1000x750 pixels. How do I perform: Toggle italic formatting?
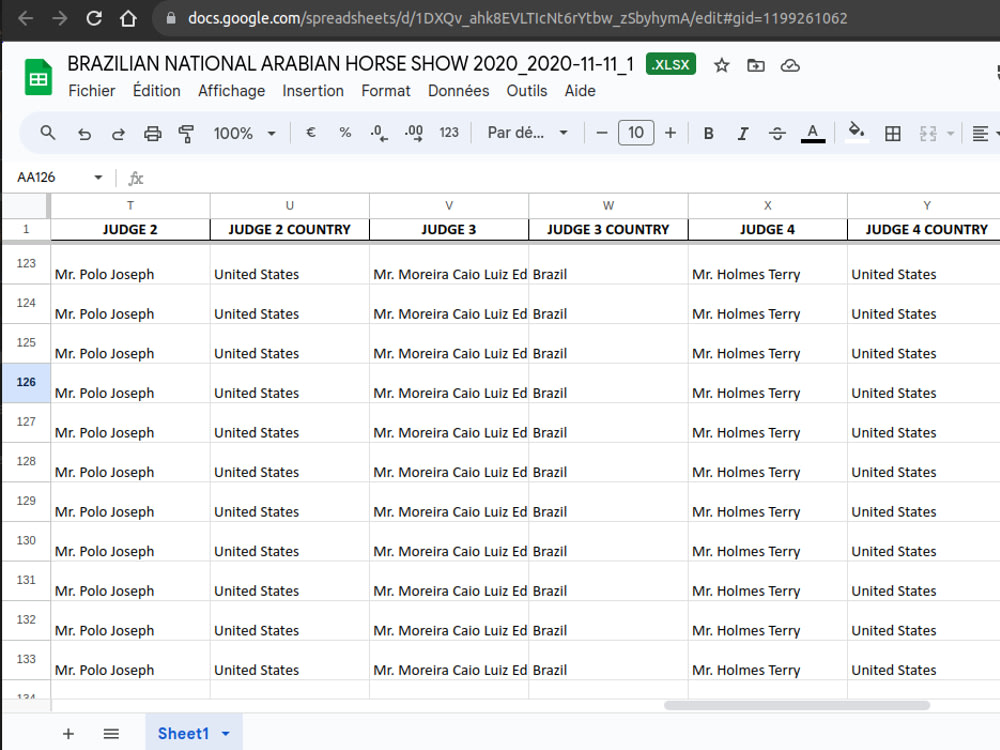[x=743, y=133]
